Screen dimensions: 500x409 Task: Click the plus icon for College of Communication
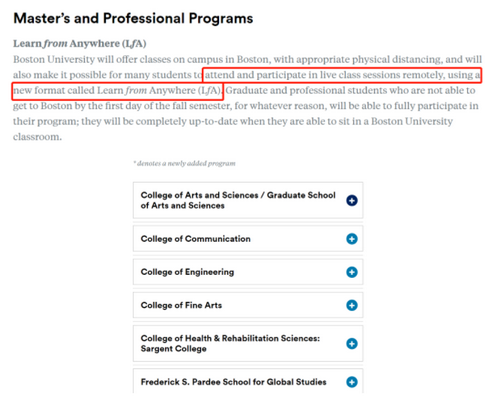[x=352, y=239]
